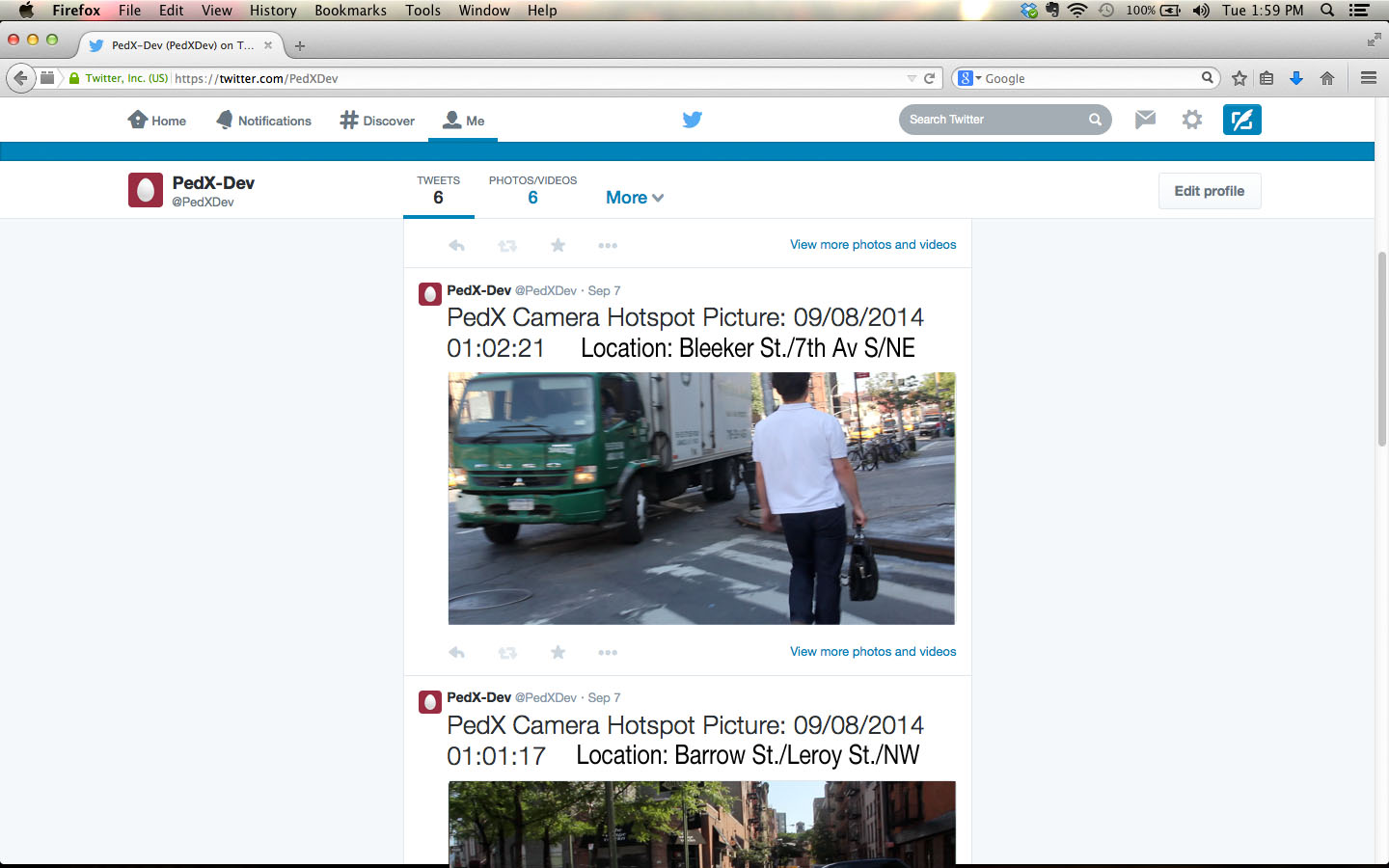1389x868 pixels.
Task: Open the URL bar history dropdown arrow
Action: 912,78
